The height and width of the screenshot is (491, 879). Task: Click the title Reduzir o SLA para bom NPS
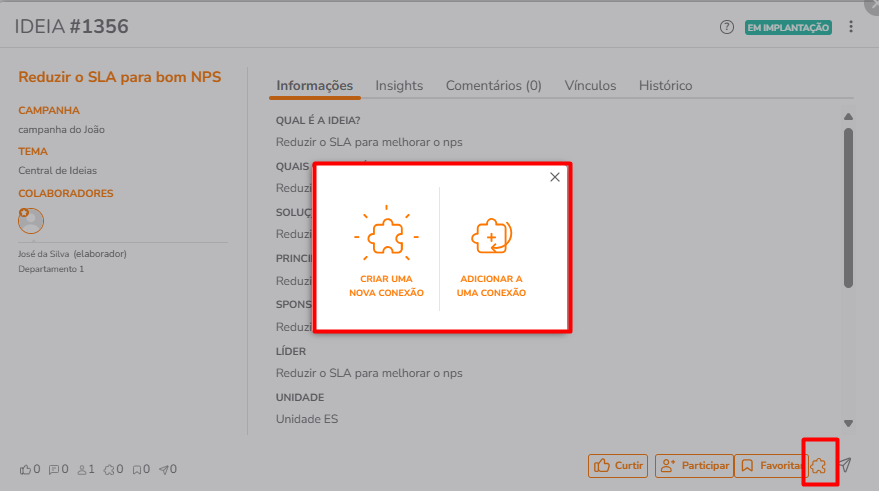[x=120, y=77]
